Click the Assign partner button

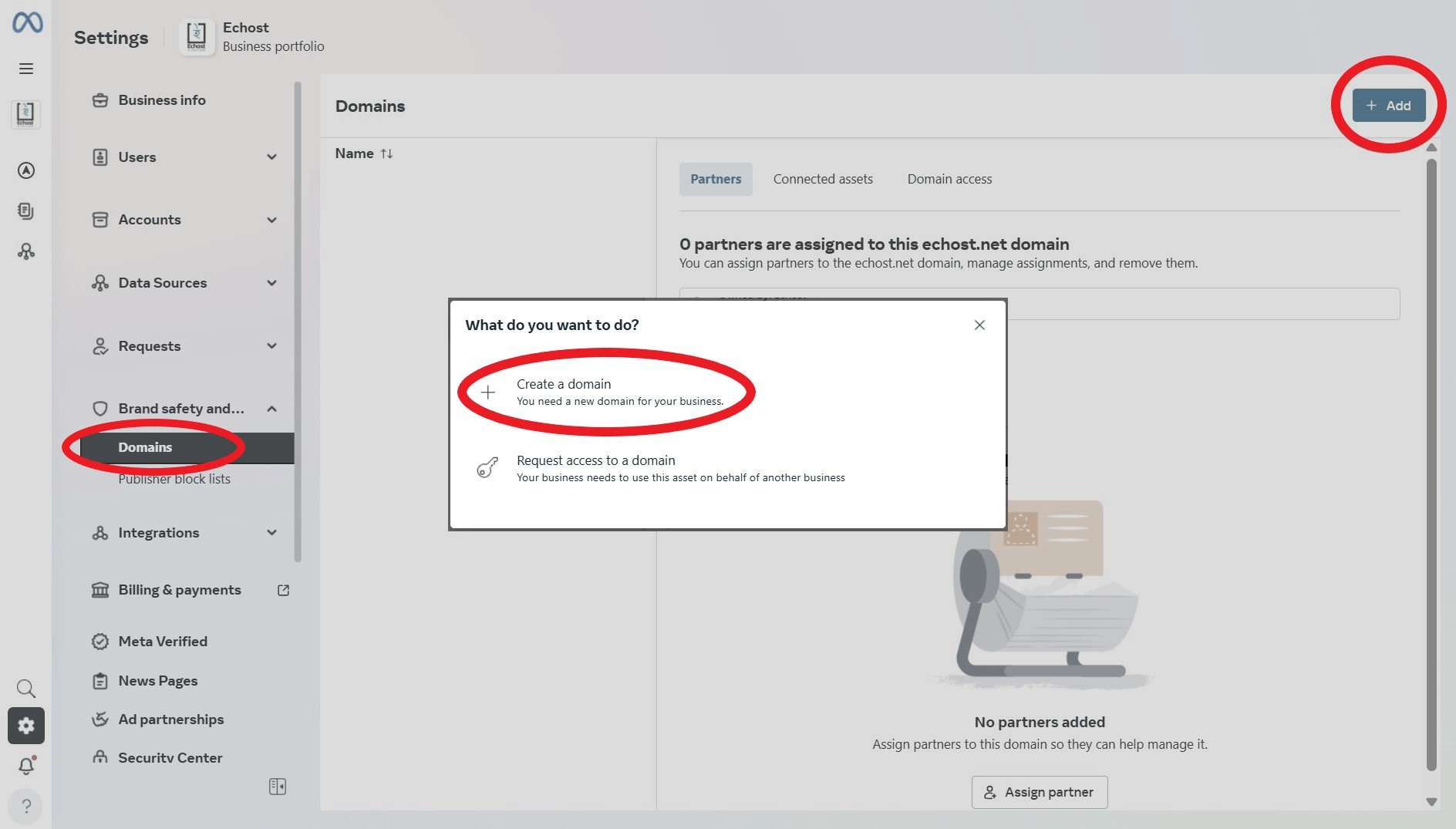pos(1040,792)
